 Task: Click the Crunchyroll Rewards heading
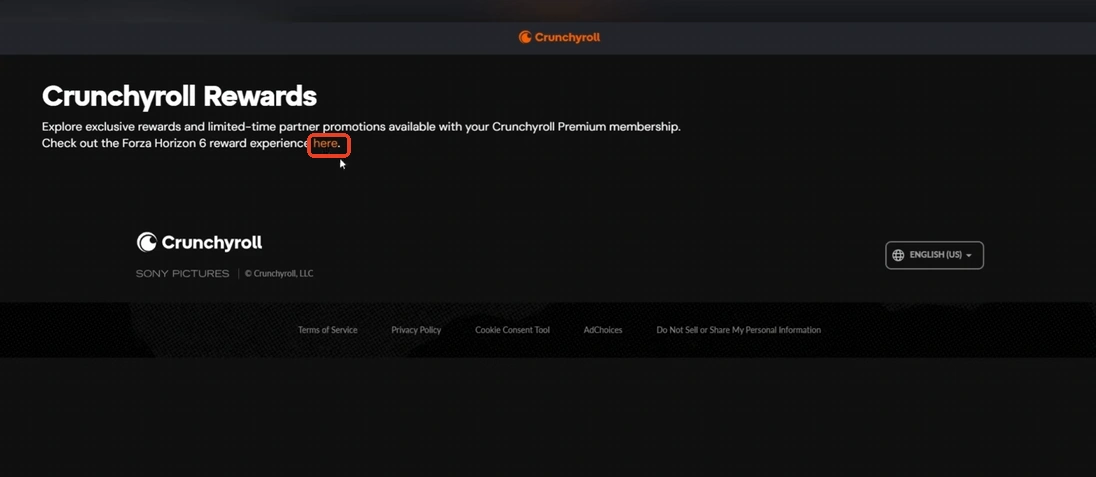point(180,96)
